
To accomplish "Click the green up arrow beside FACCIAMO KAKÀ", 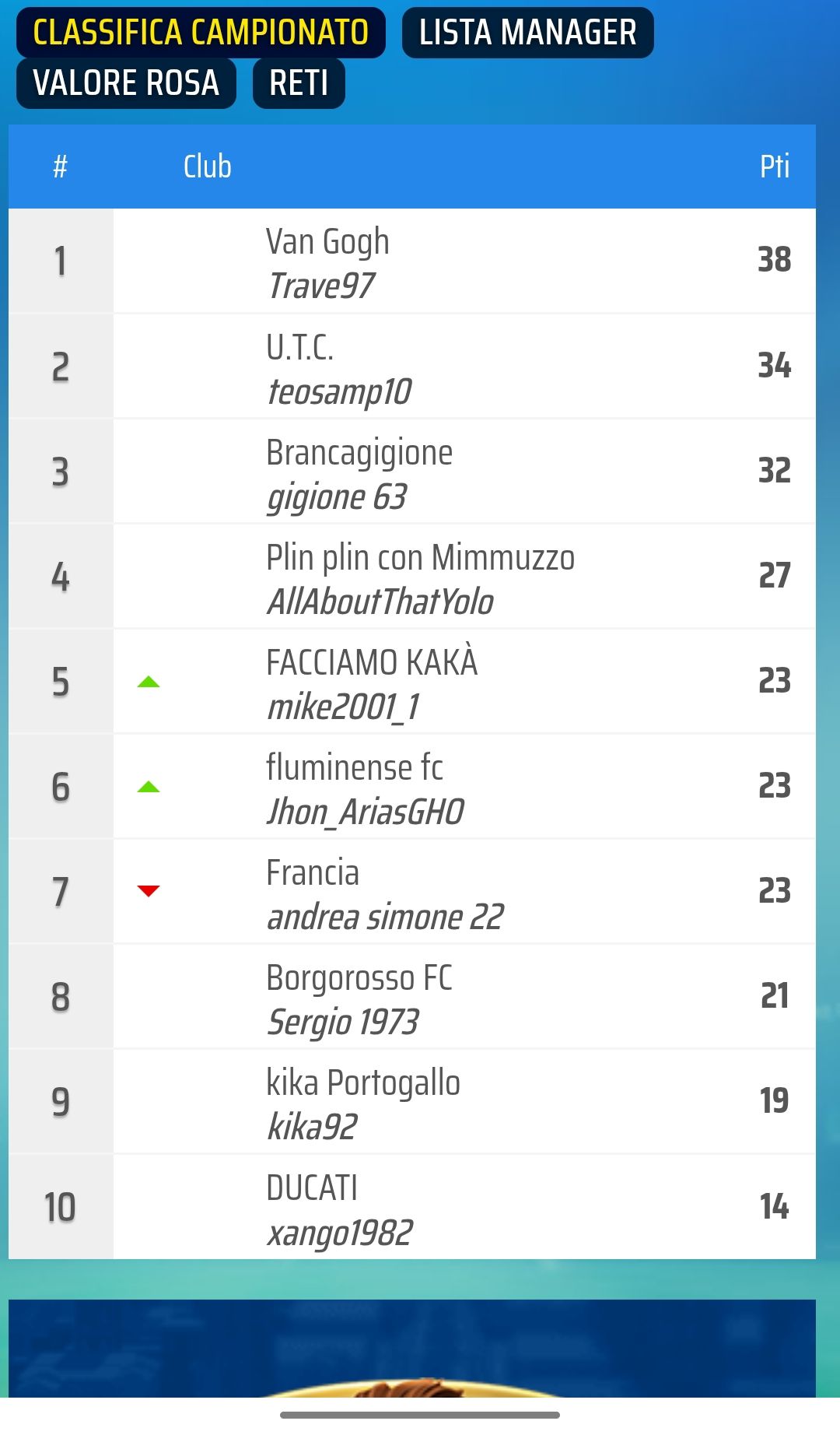I will click(148, 682).
